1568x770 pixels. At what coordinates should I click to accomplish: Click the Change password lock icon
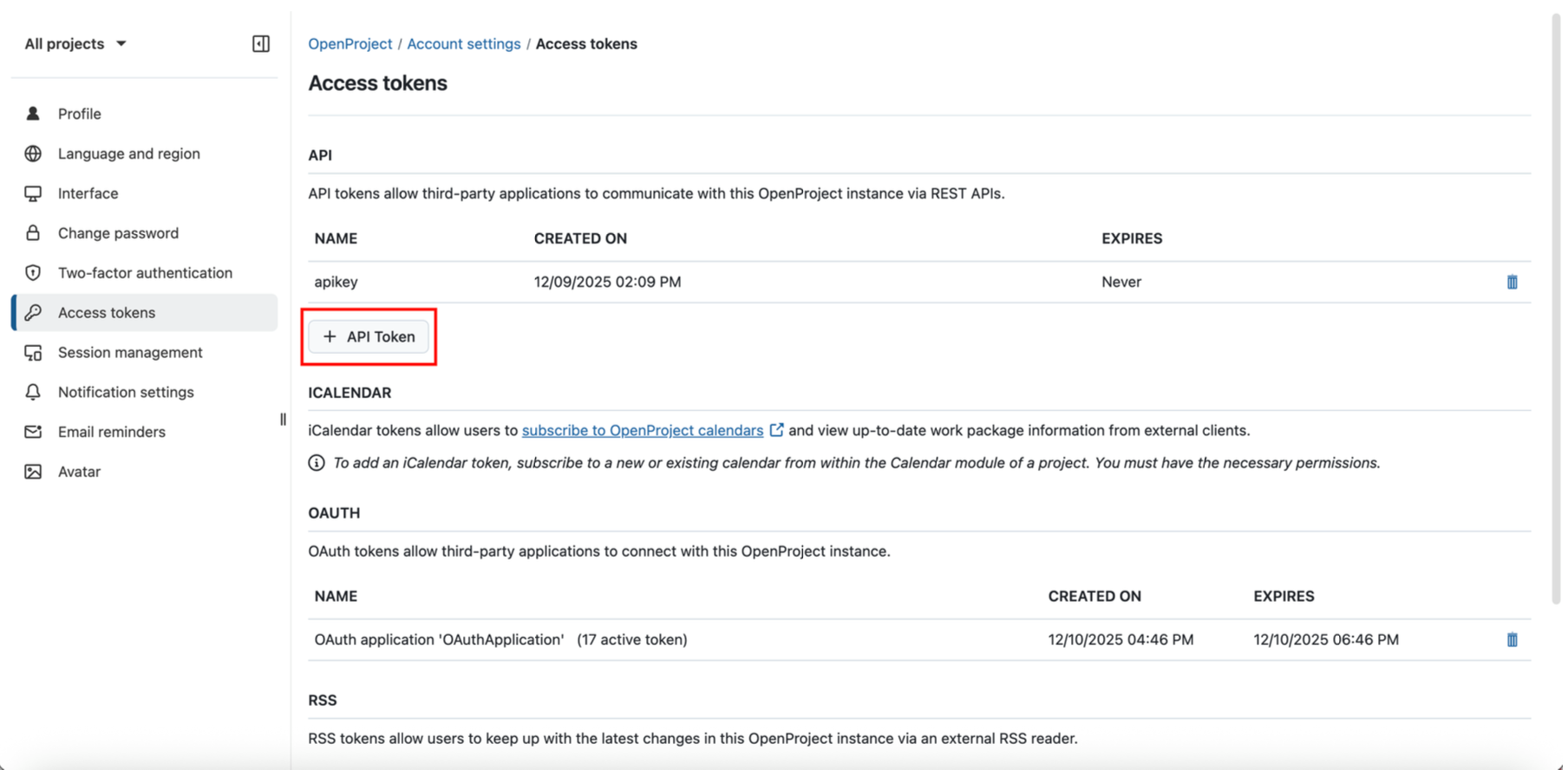click(33, 232)
